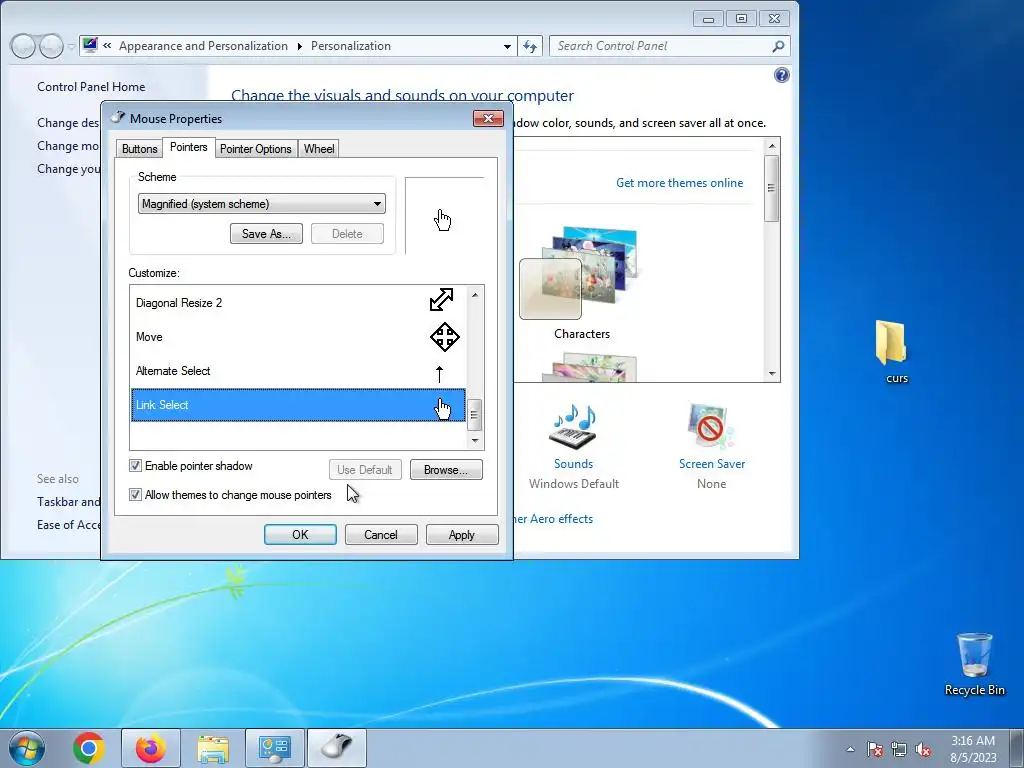Viewport: 1024px width, 768px height.
Task: Select the curs folder on desktop
Action: 892,351
